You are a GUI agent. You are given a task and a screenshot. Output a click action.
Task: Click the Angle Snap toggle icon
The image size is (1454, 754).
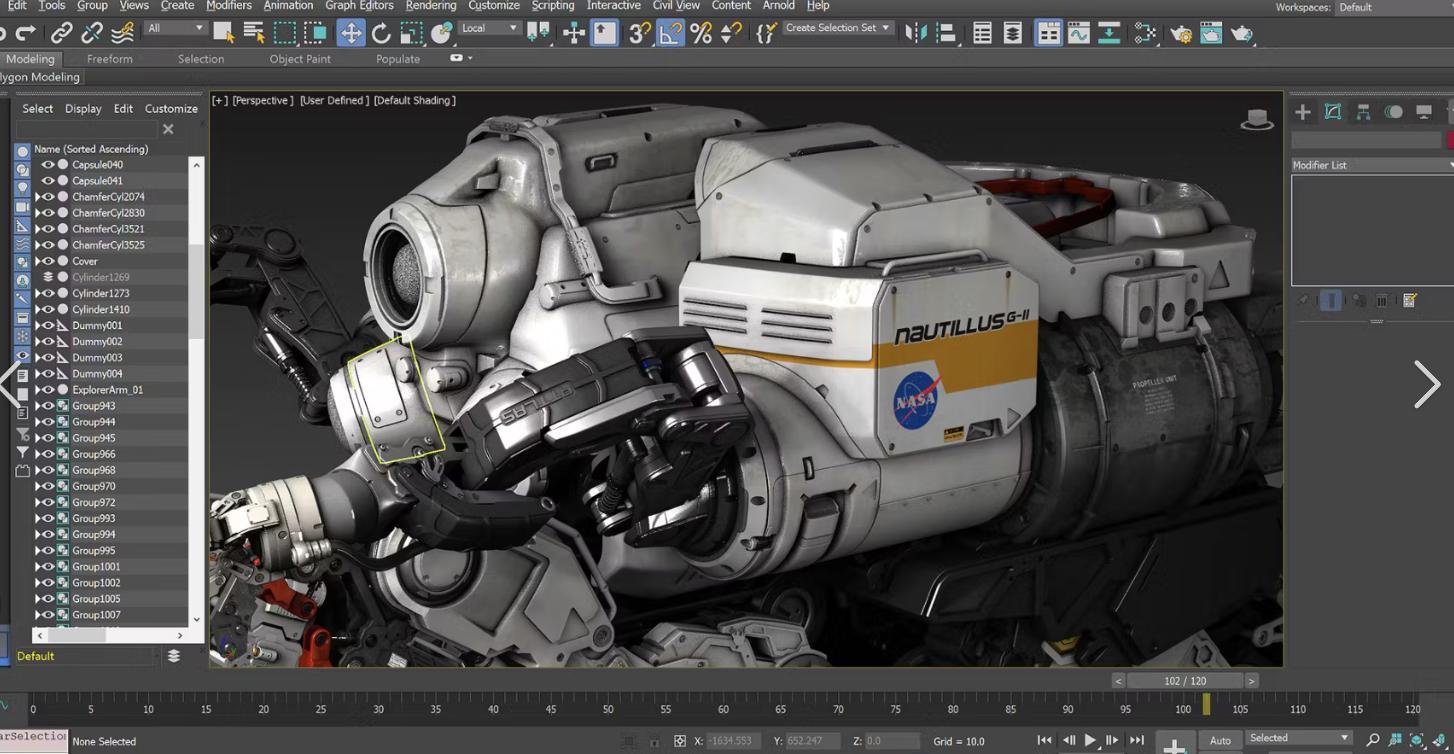tap(670, 33)
